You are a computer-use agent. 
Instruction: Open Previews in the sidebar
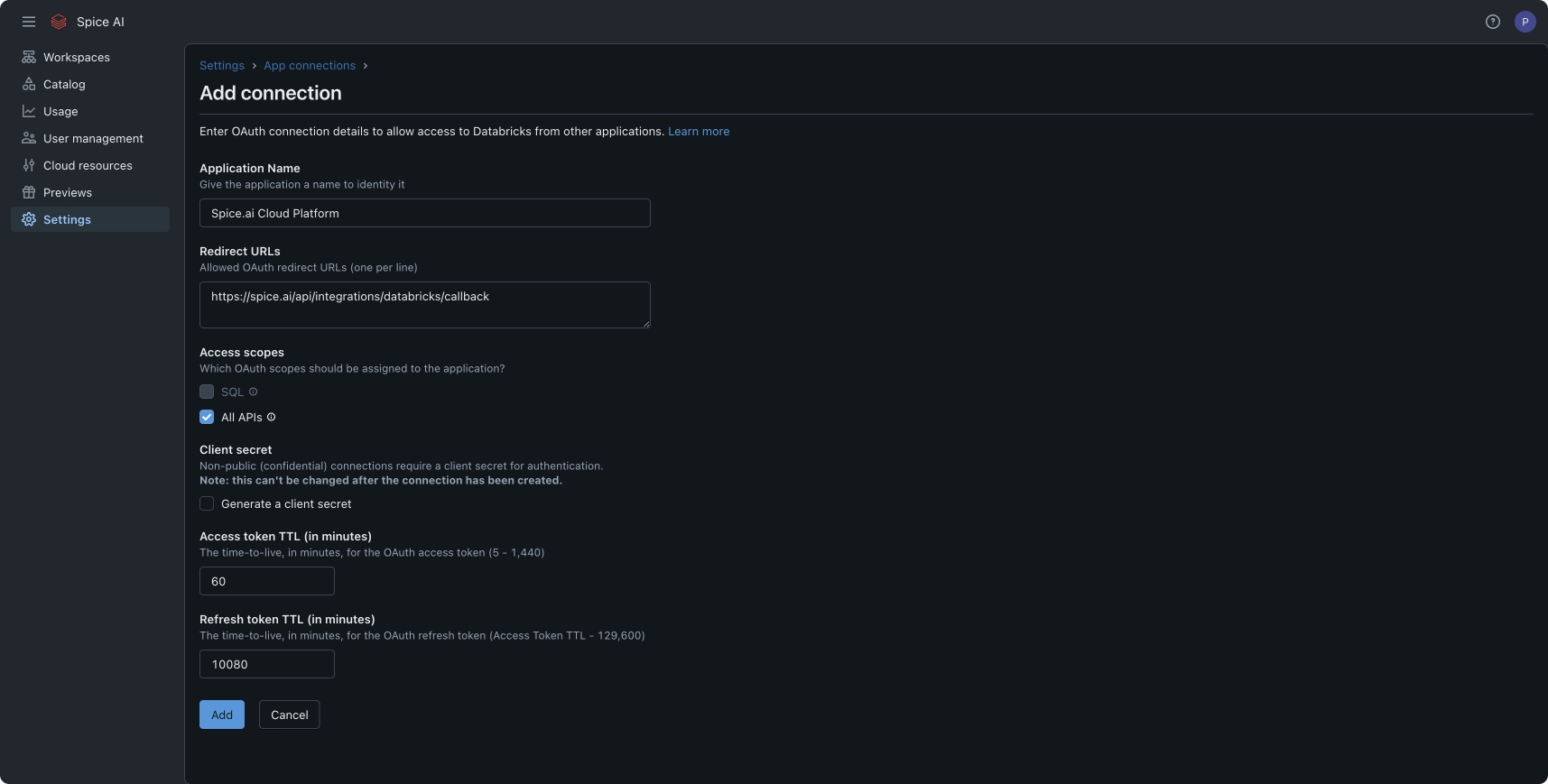point(67,192)
